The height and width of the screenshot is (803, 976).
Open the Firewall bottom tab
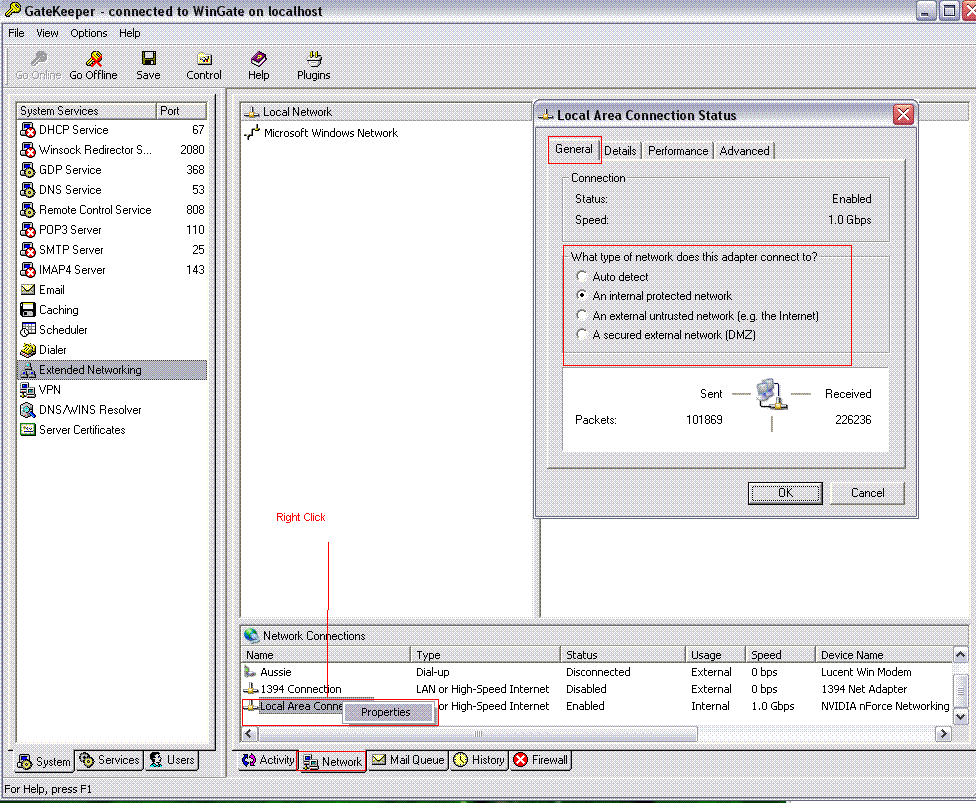tap(541, 760)
